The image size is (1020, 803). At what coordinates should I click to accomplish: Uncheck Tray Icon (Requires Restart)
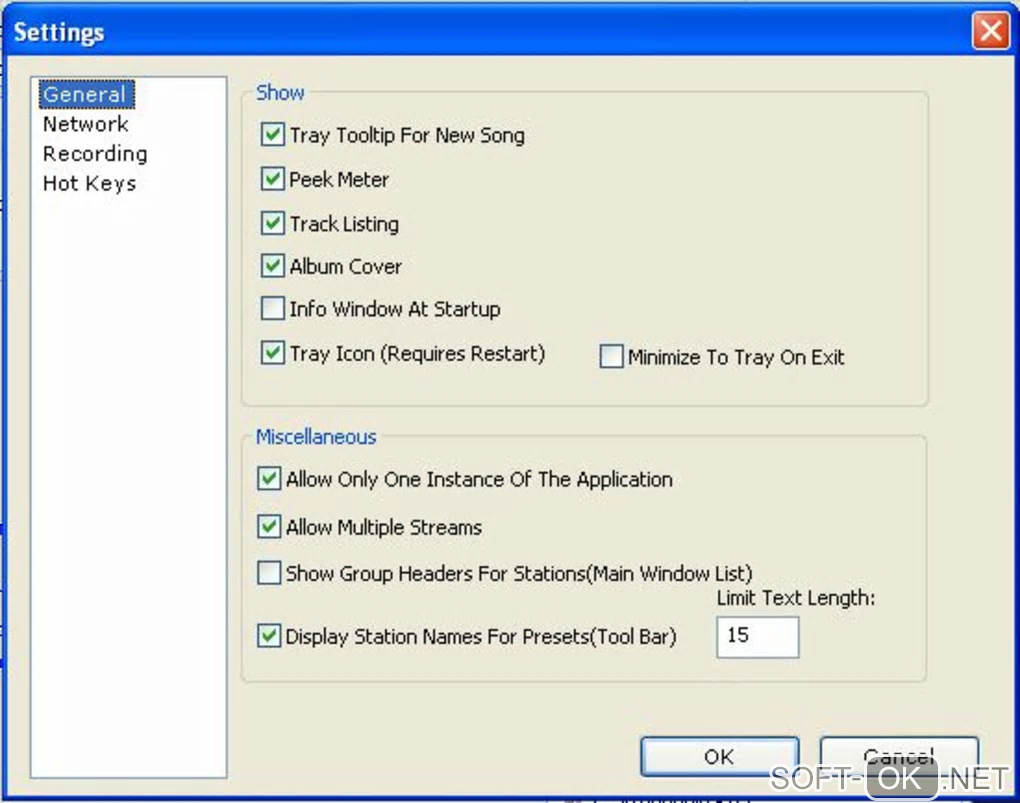pos(273,353)
